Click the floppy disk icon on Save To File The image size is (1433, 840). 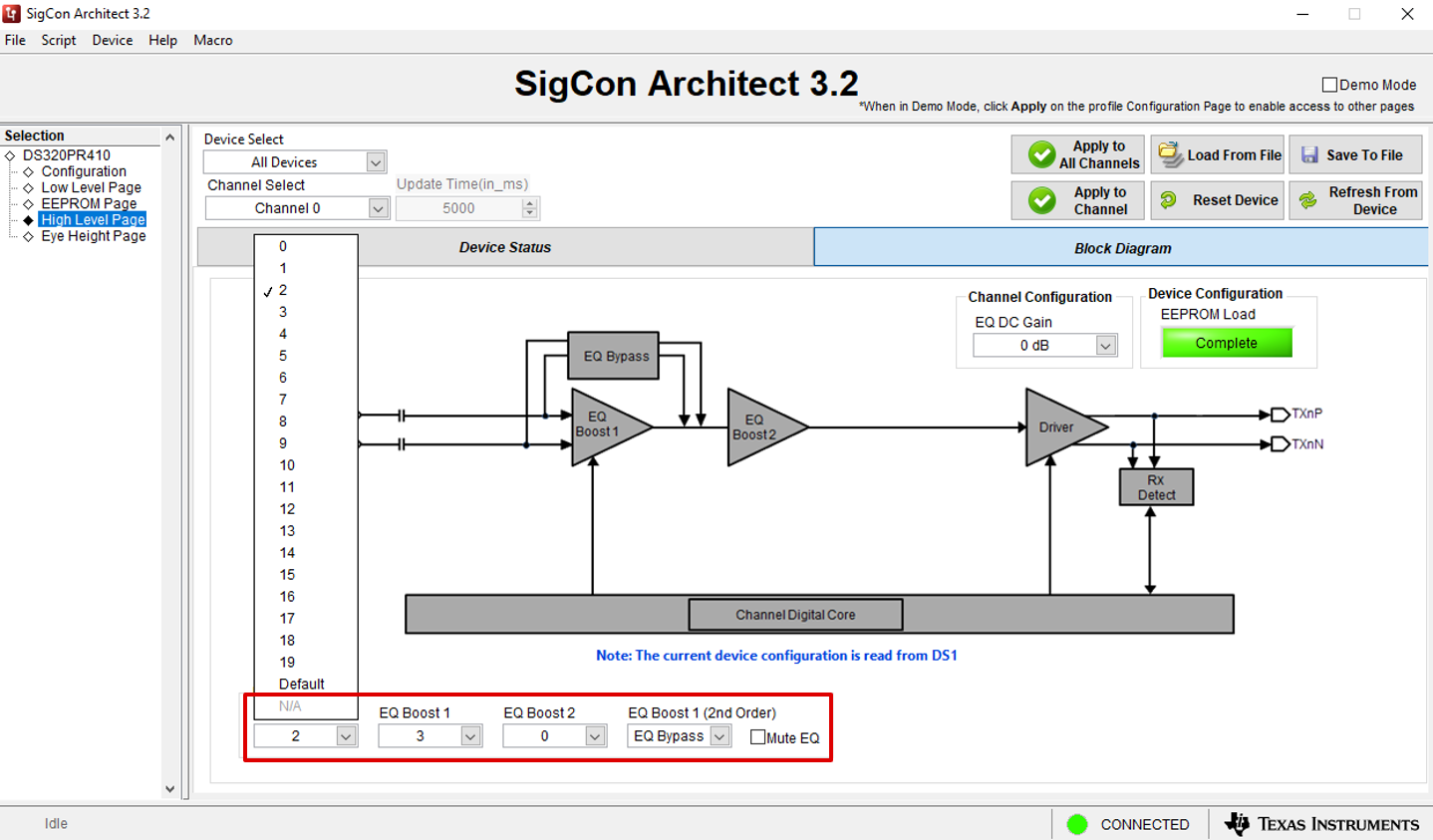[1309, 155]
